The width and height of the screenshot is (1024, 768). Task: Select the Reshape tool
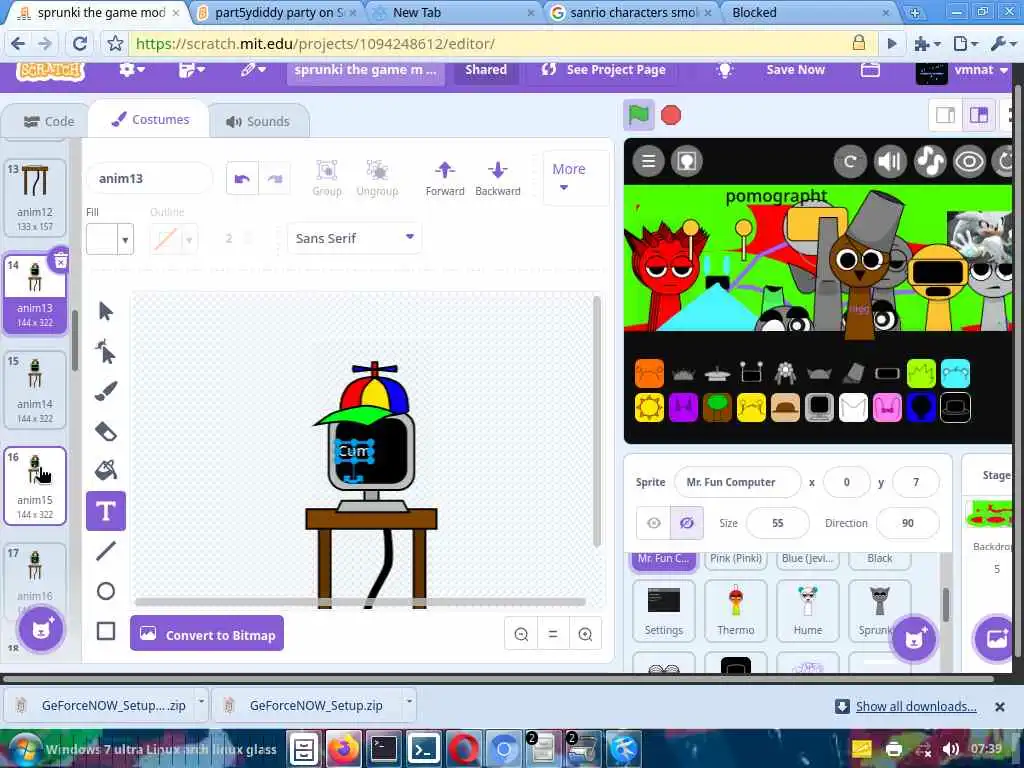106,351
